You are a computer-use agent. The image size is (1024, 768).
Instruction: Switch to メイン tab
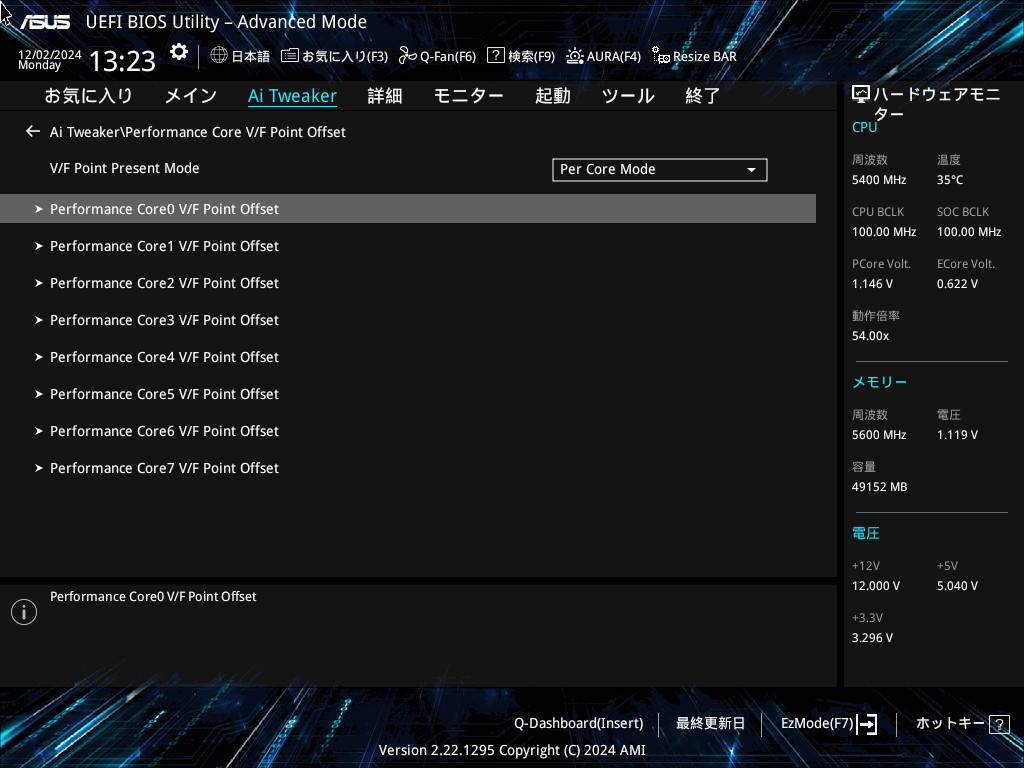click(x=191, y=95)
